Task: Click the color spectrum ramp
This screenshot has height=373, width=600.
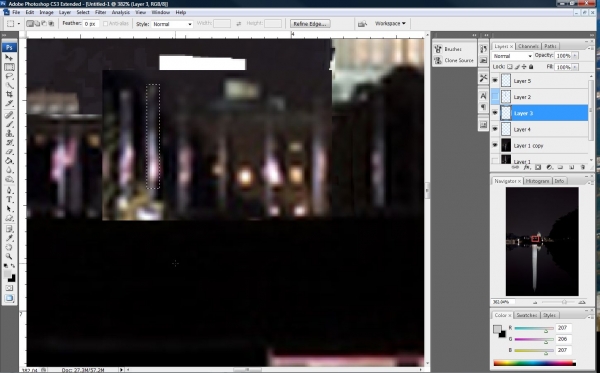Action: 534,363
